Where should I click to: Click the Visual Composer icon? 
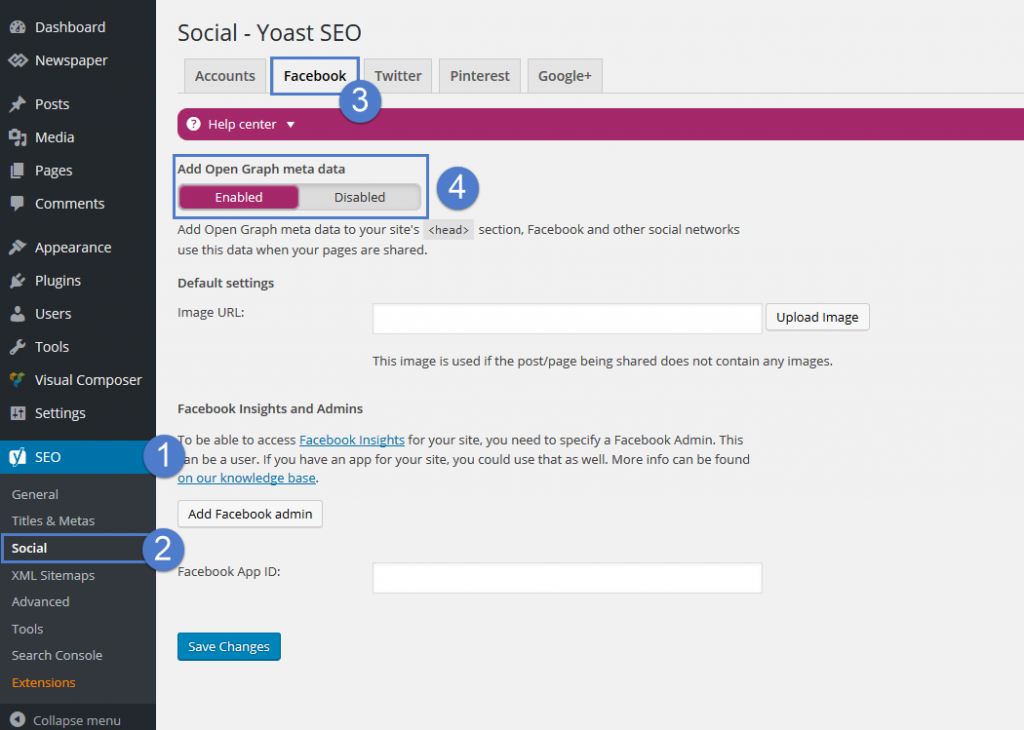coord(18,380)
